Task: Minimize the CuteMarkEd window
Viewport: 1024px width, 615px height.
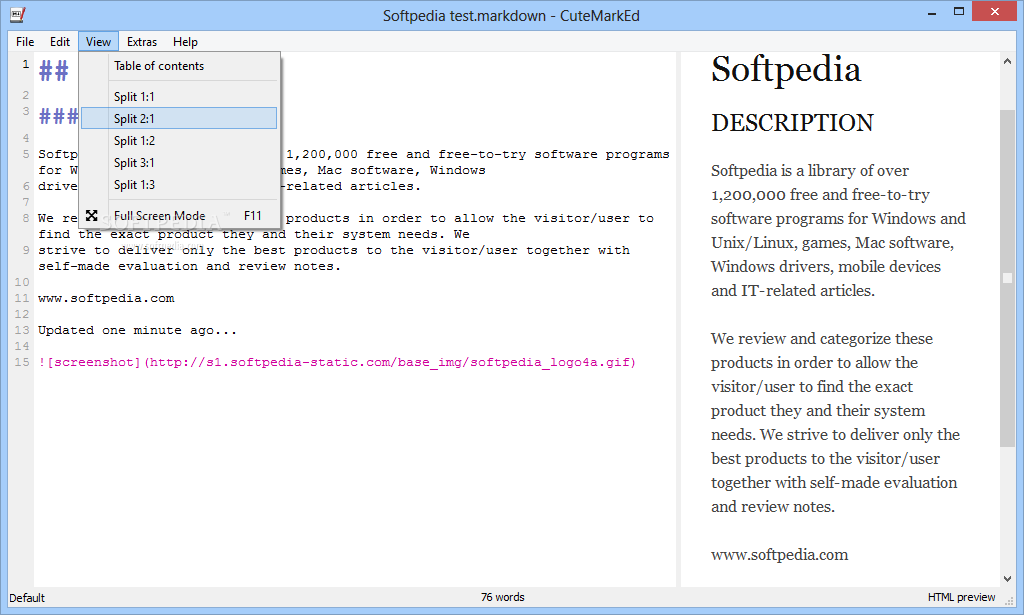Action: pos(932,12)
